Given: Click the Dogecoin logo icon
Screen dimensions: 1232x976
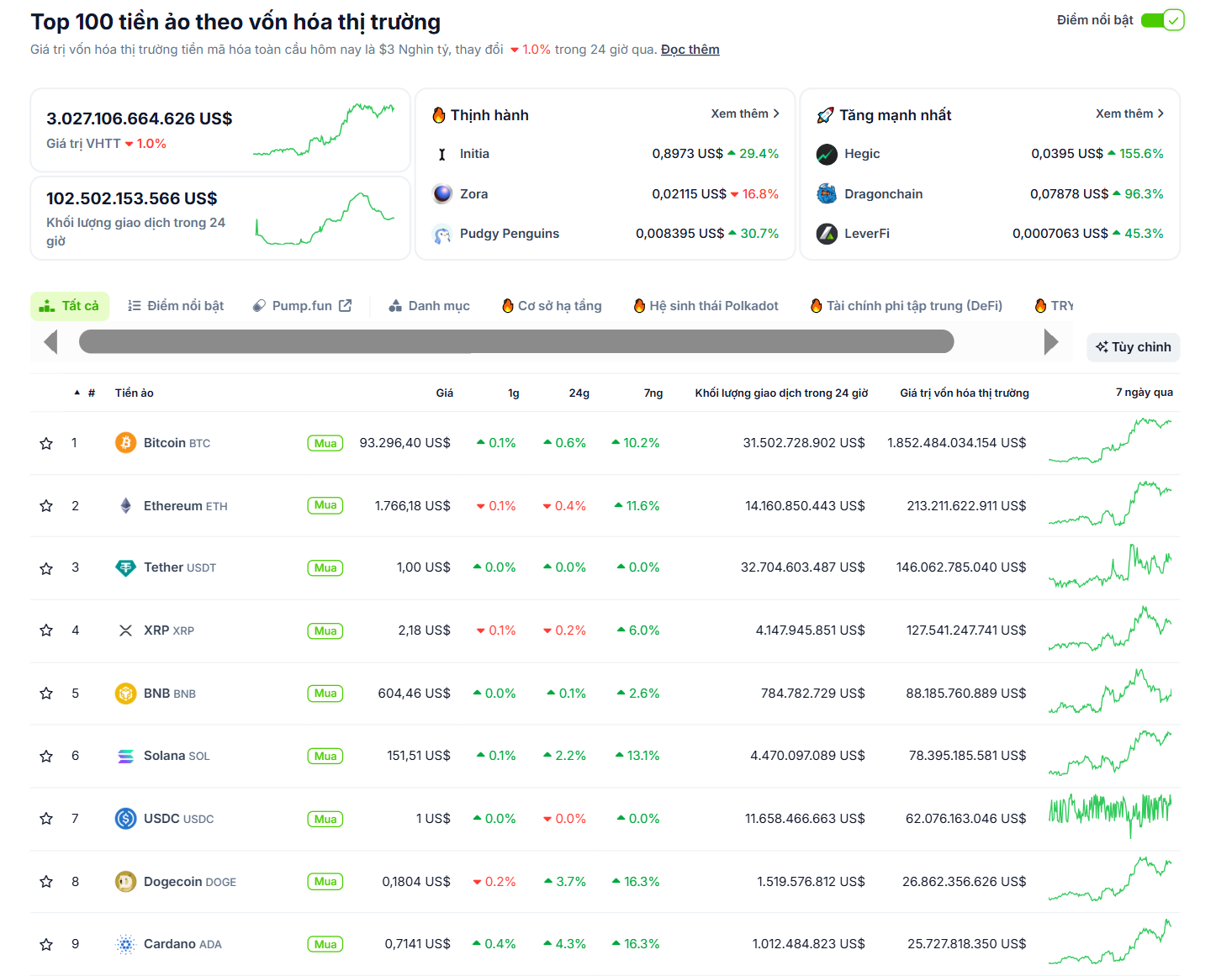Looking at the screenshot, I should coord(125,881).
